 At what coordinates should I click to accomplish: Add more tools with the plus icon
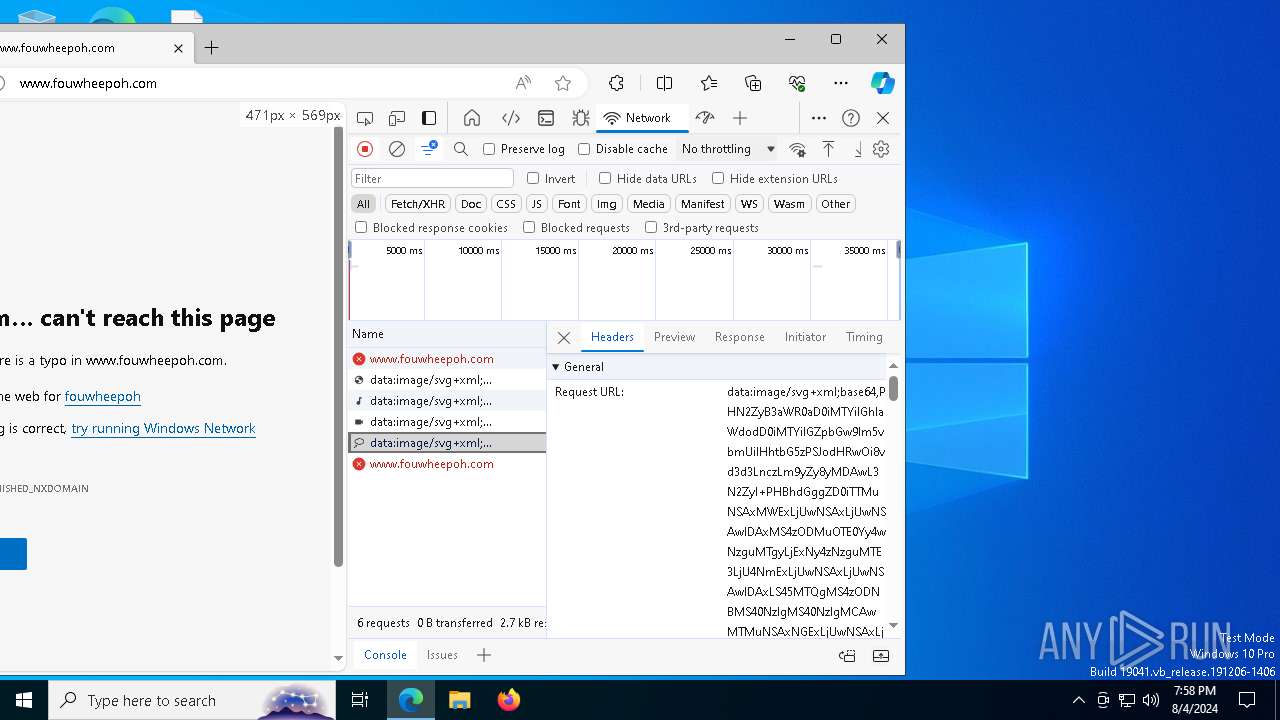tap(740, 118)
